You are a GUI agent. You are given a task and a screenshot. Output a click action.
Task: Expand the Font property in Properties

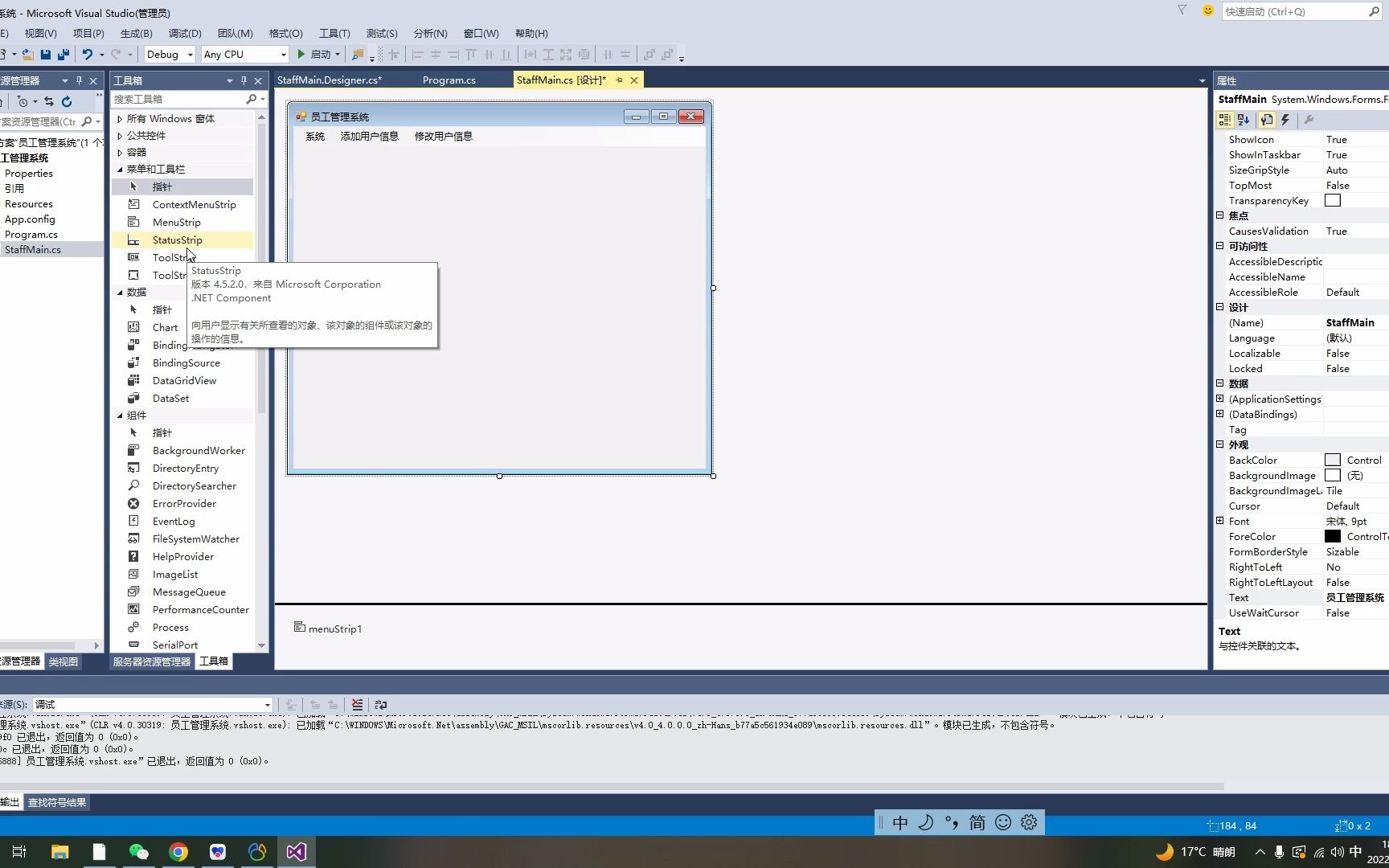(x=1220, y=521)
